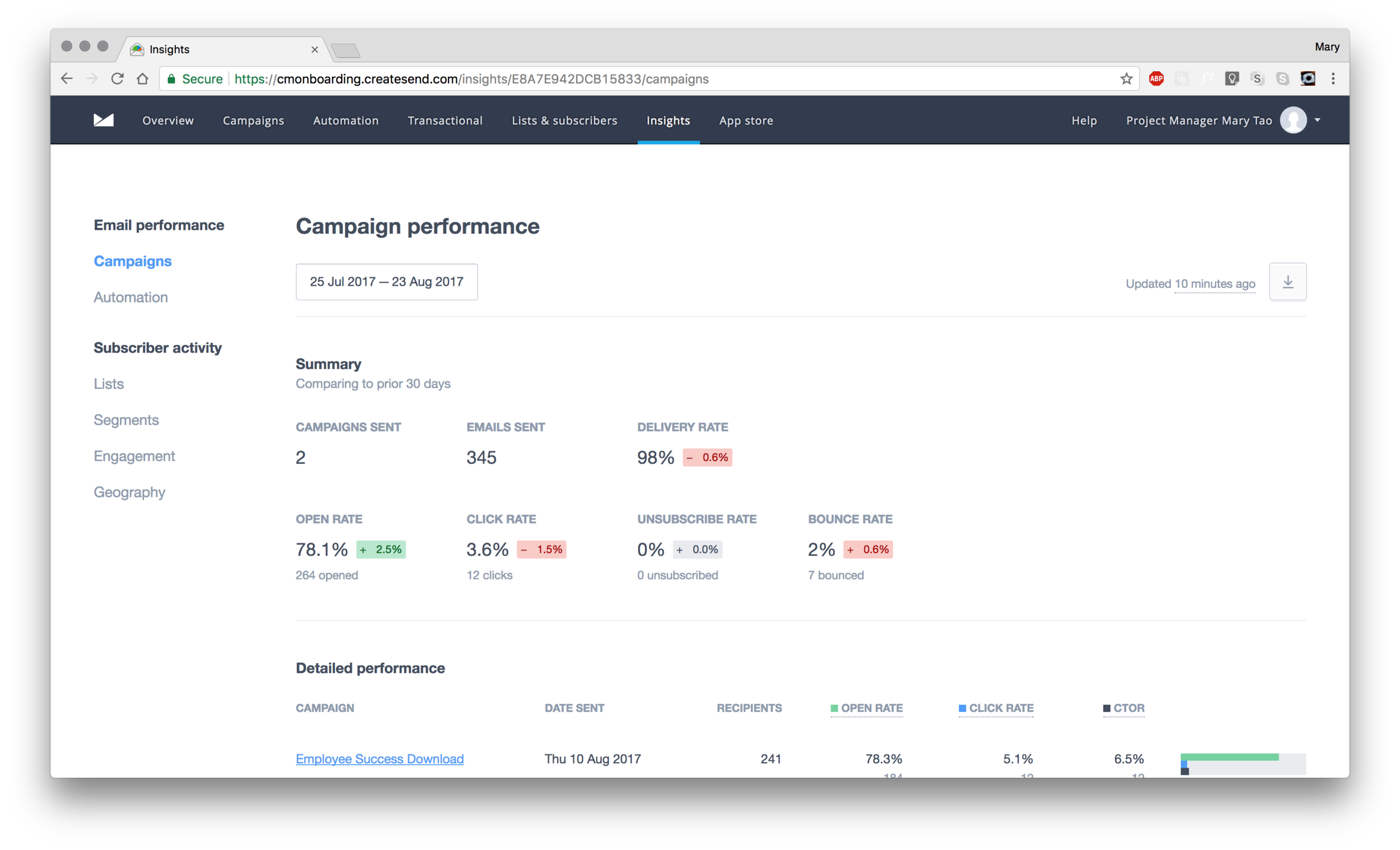Open the Transactional nav item
Image resolution: width=1400 pixels, height=850 pixels.
[445, 120]
